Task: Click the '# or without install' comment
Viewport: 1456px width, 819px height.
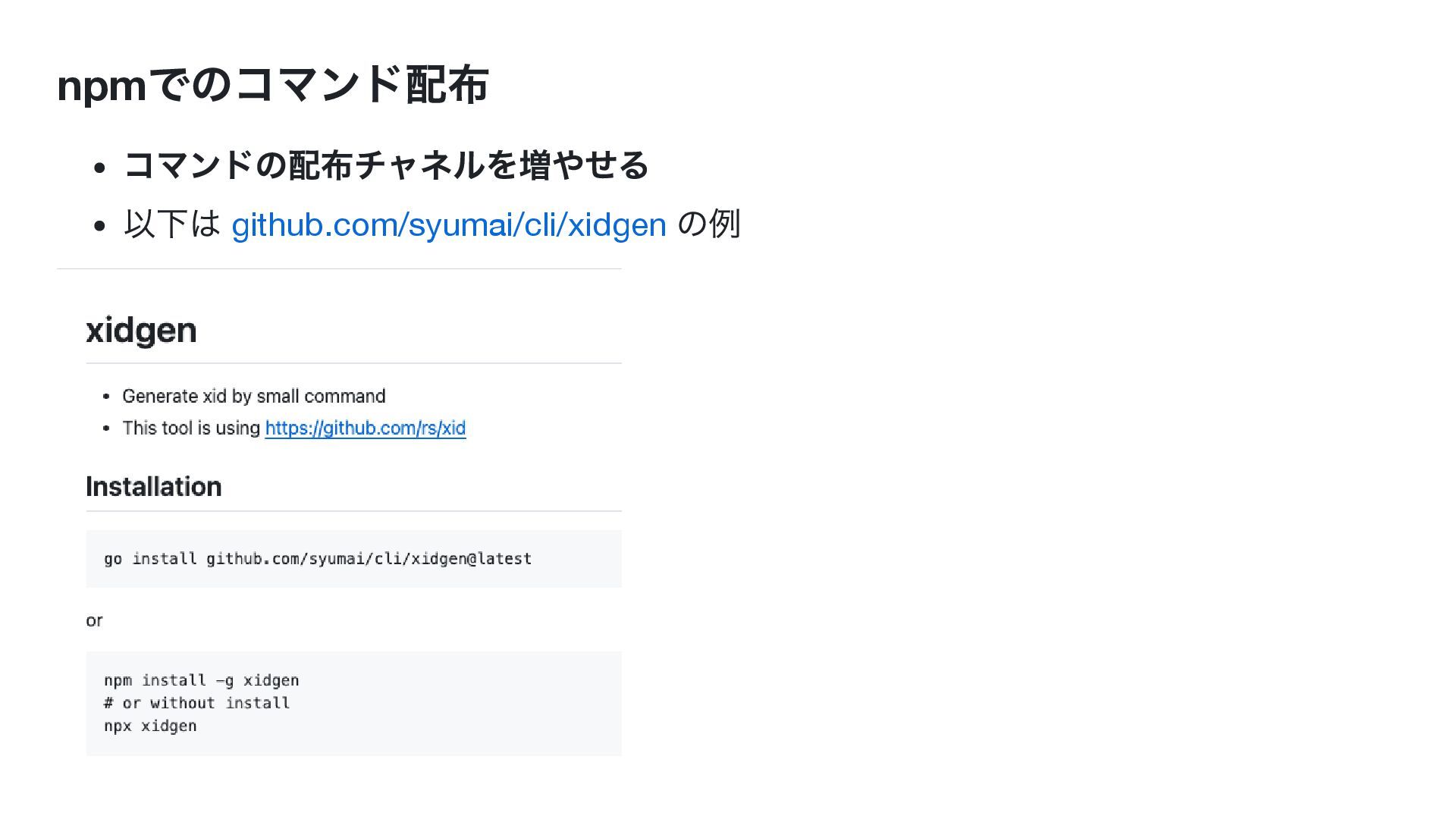Action: 197,703
